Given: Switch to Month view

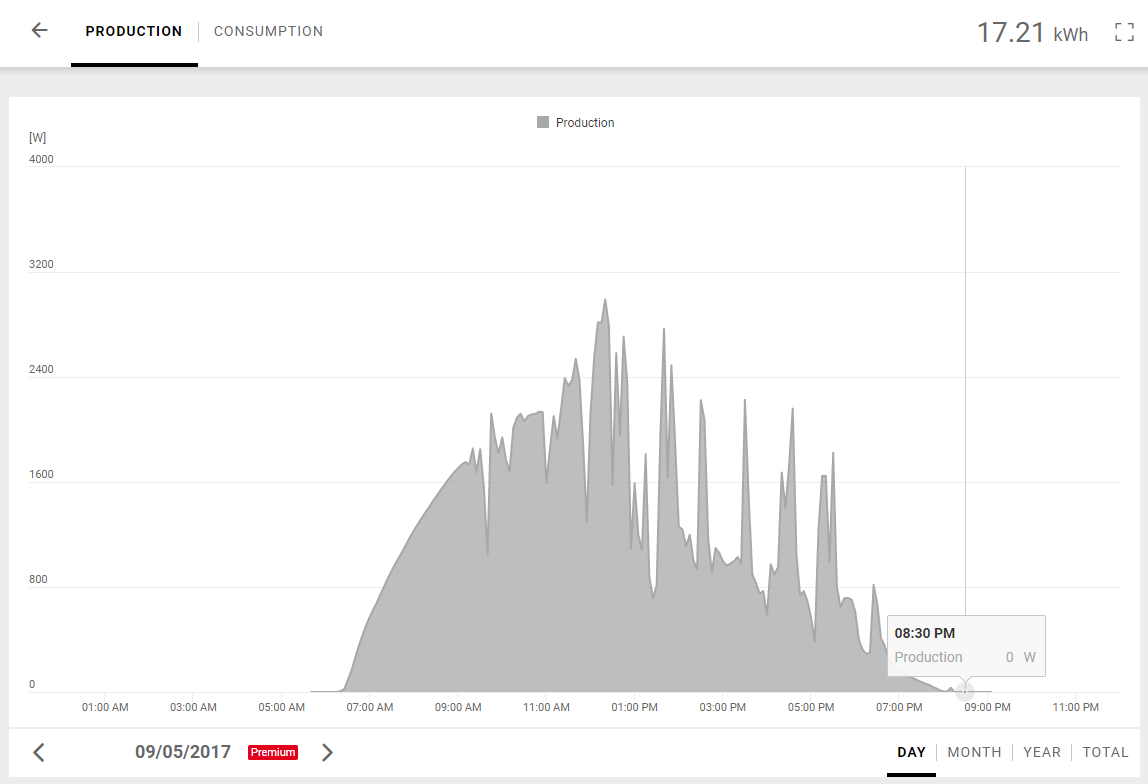Looking at the screenshot, I should pyautogui.click(x=974, y=752).
